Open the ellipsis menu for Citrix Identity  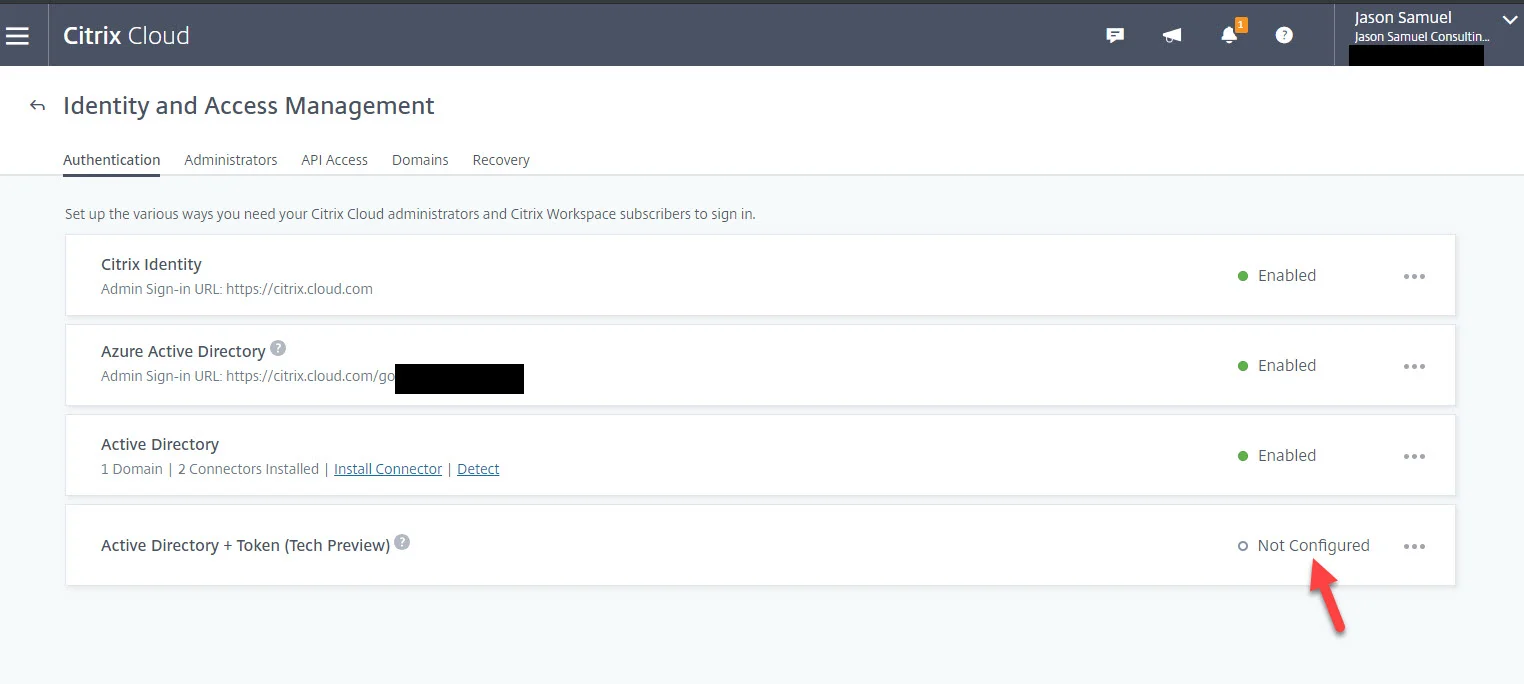(x=1414, y=276)
